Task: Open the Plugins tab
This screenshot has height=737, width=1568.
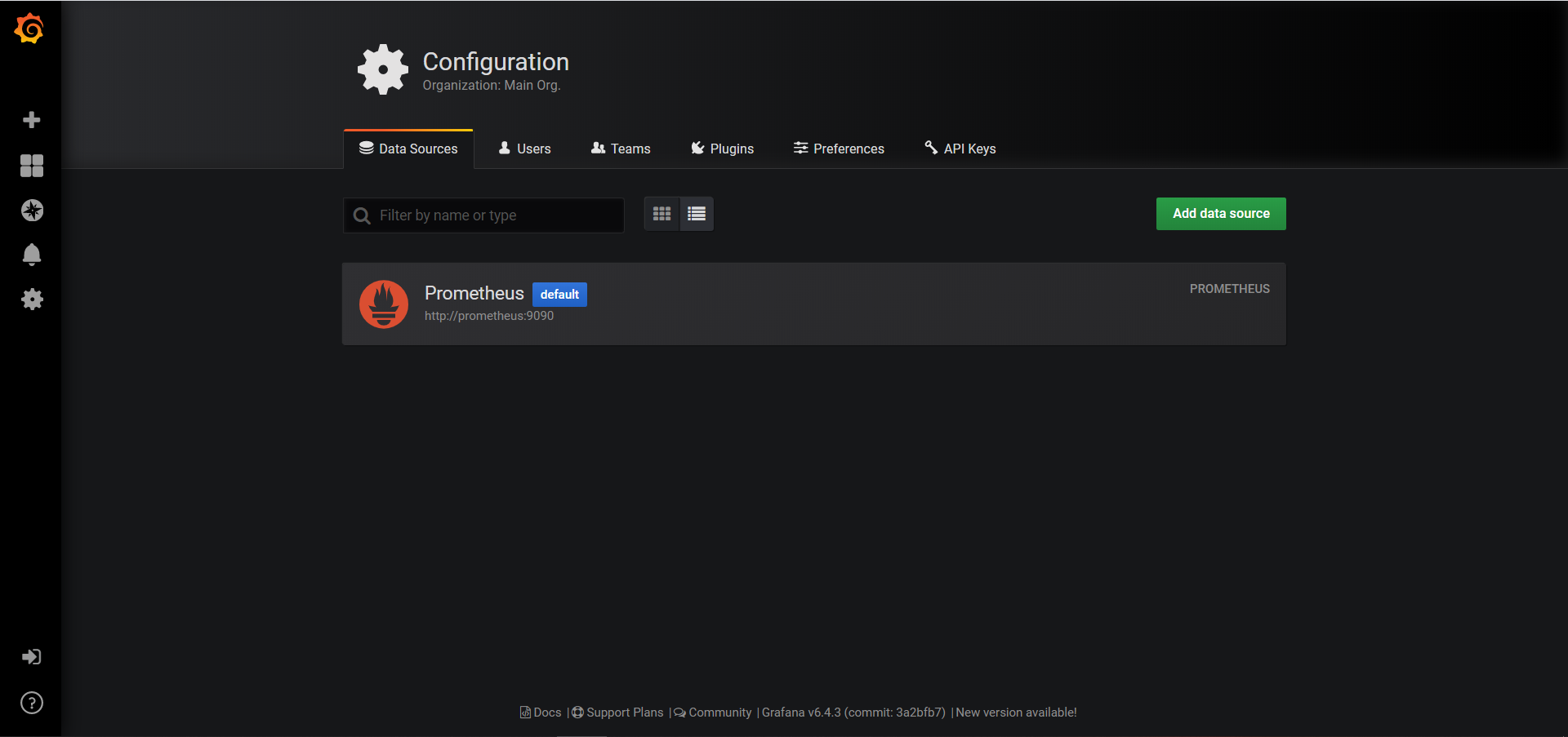Action: click(722, 149)
